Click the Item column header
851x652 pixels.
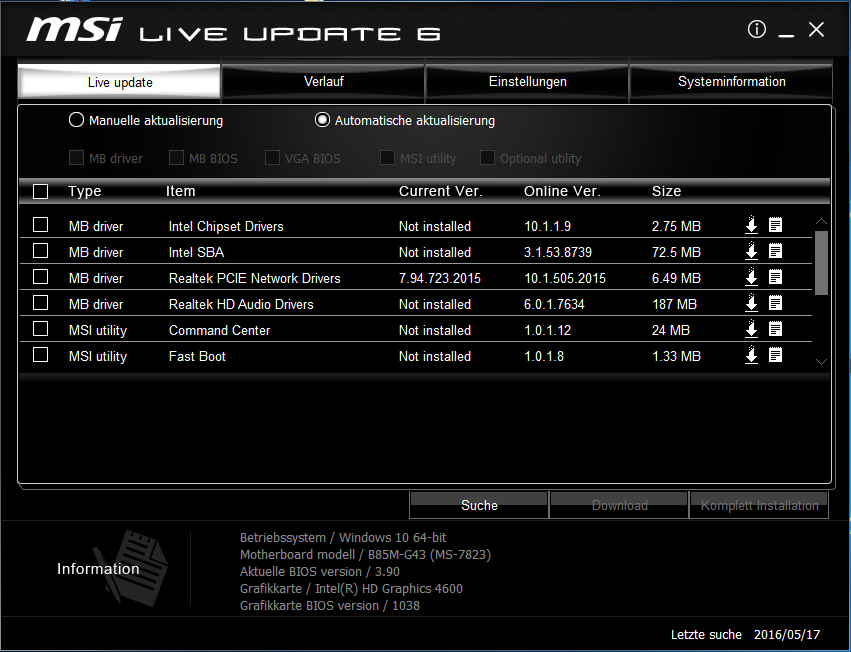(x=180, y=191)
